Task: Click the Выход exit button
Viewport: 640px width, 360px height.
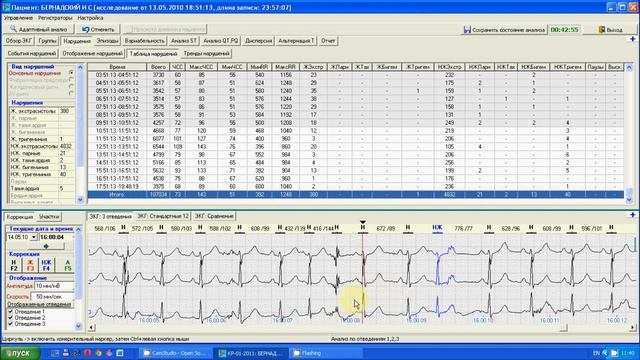Action: (610, 30)
